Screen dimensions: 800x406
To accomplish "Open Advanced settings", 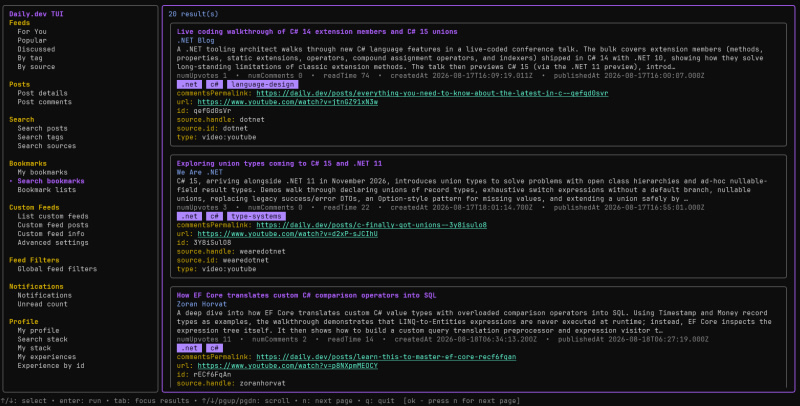I will (53, 243).
